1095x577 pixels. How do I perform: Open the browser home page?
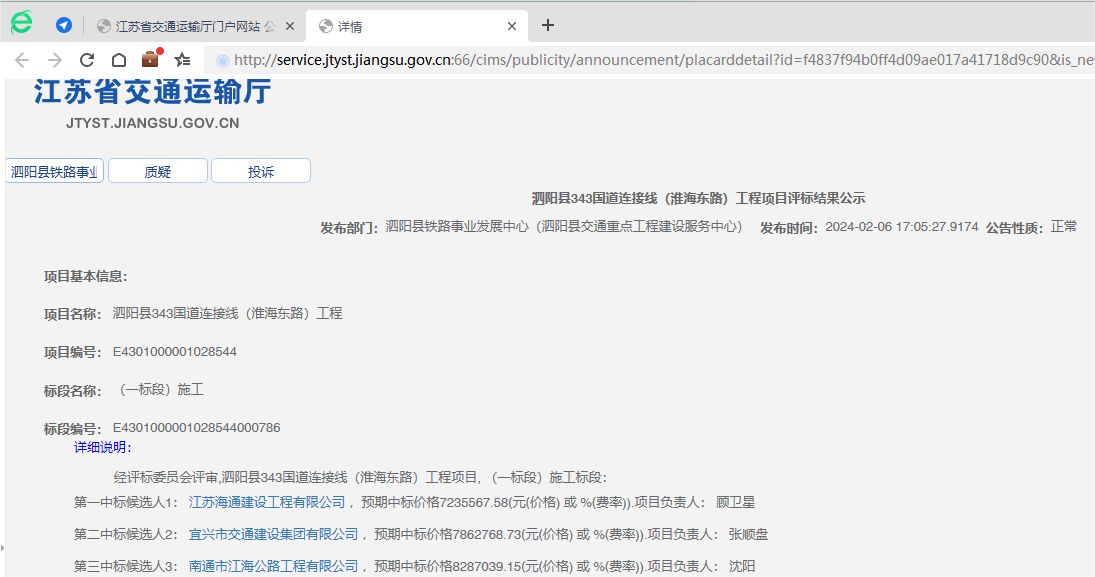118,60
